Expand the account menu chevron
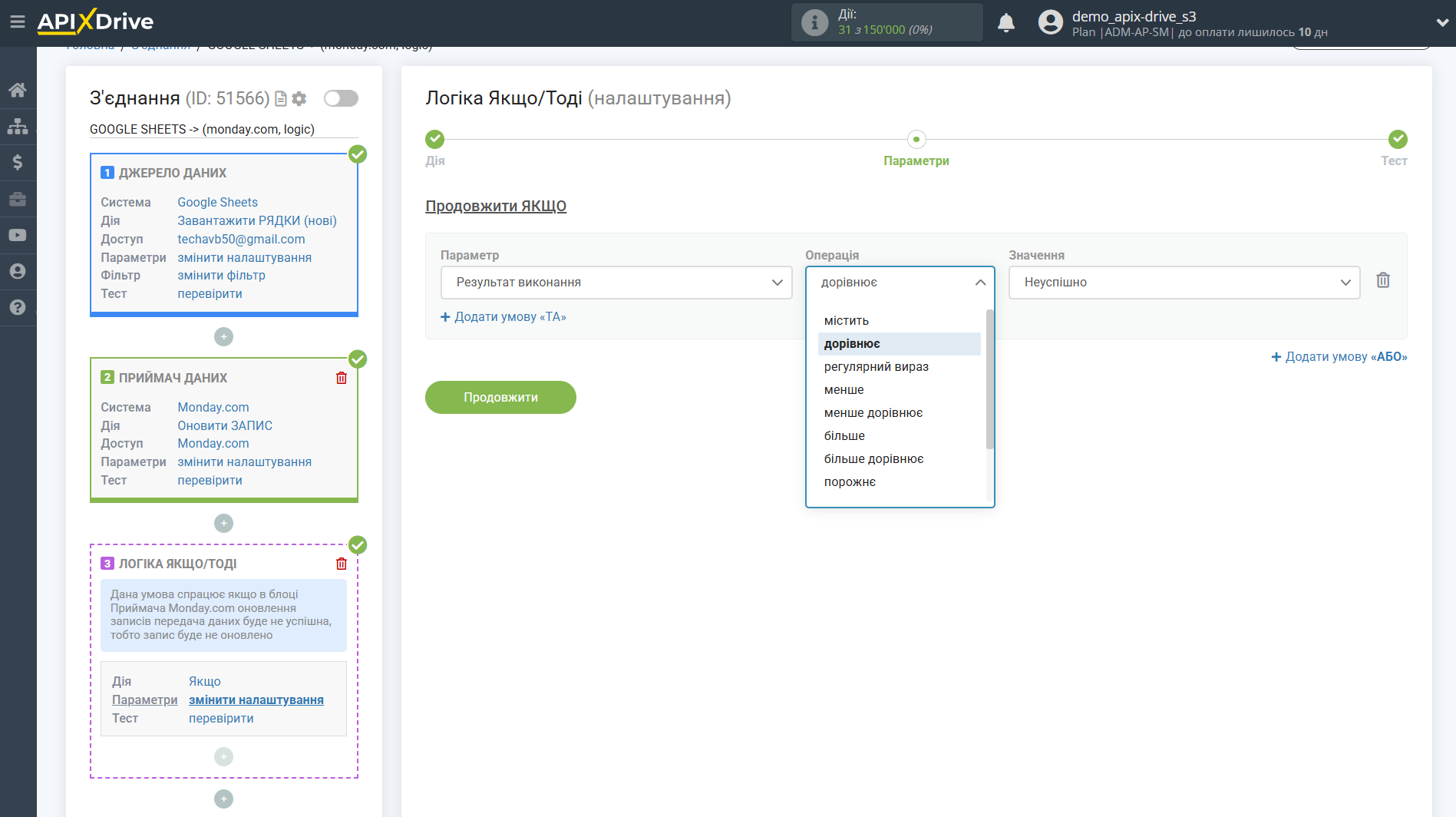The width and height of the screenshot is (1456, 817). coord(1441,22)
